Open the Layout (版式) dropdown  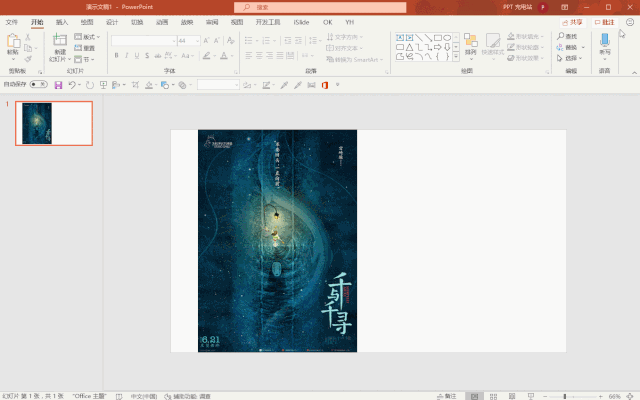coord(89,37)
